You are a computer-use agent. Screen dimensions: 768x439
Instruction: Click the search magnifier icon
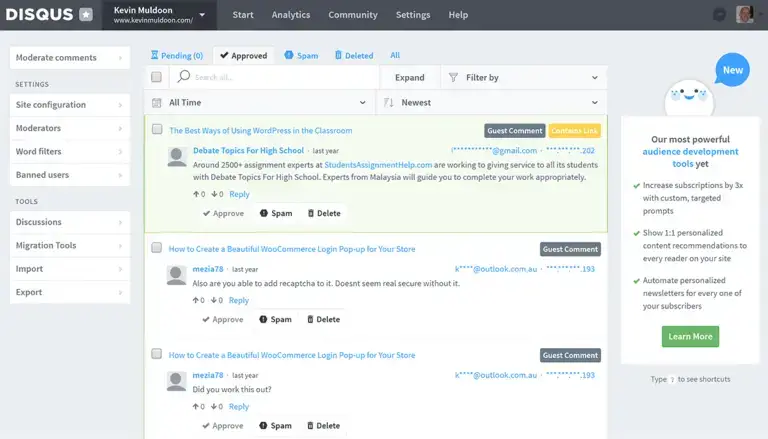[183, 76]
